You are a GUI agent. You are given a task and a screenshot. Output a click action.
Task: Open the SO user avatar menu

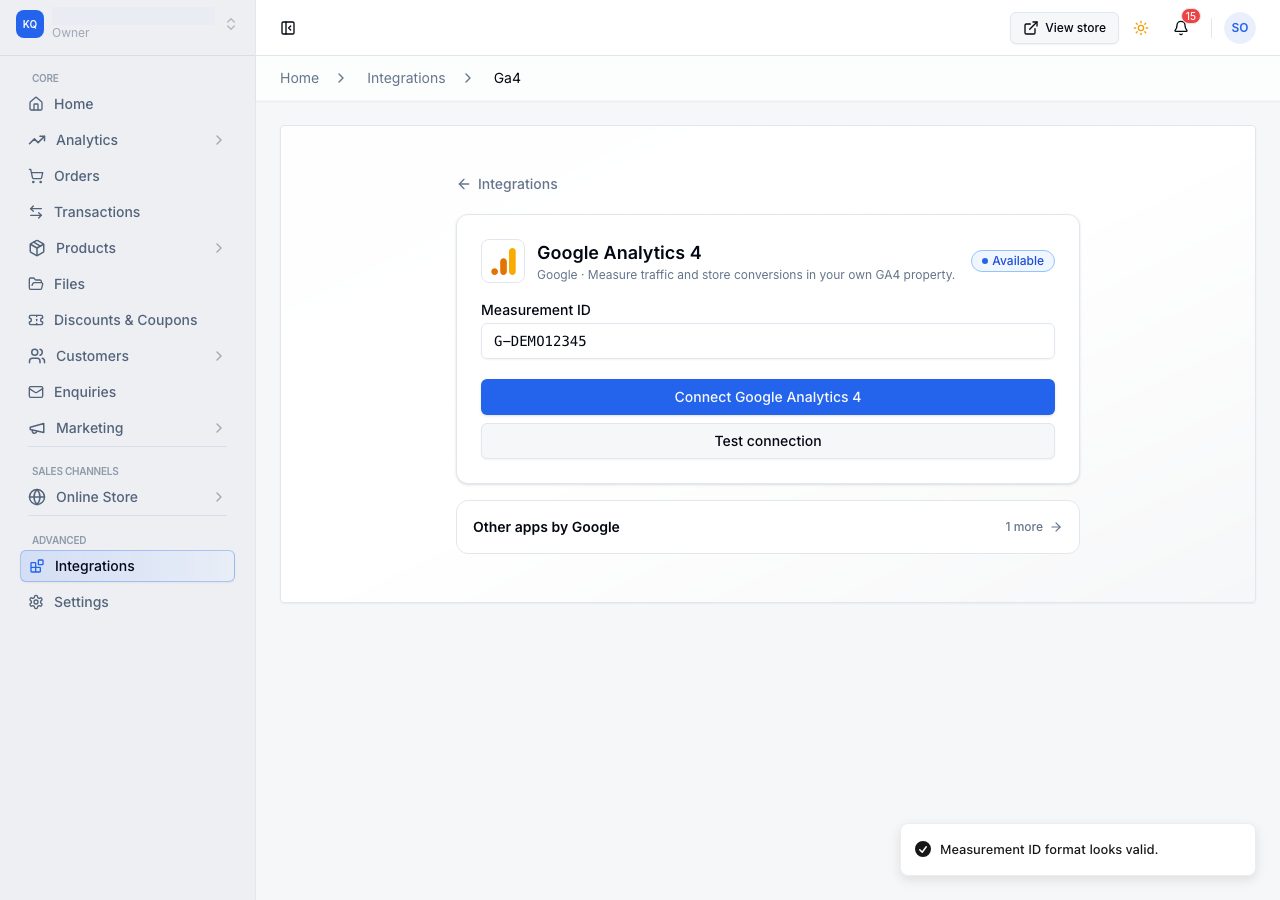pos(1240,28)
